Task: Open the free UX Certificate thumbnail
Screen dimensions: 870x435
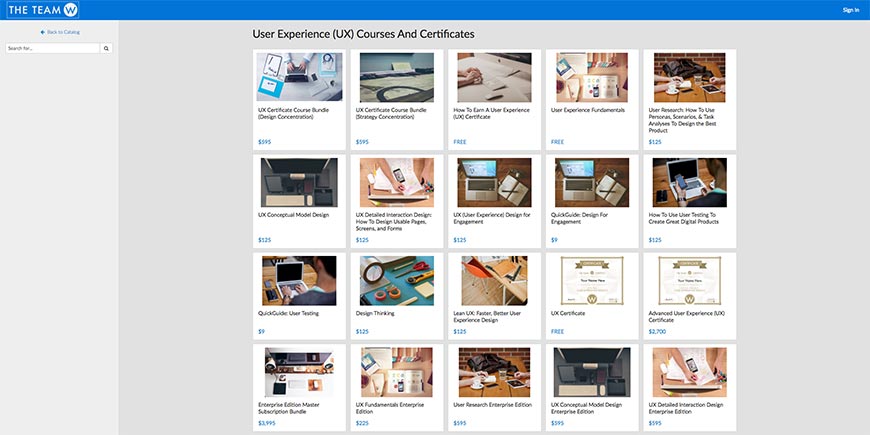Action: [592, 280]
